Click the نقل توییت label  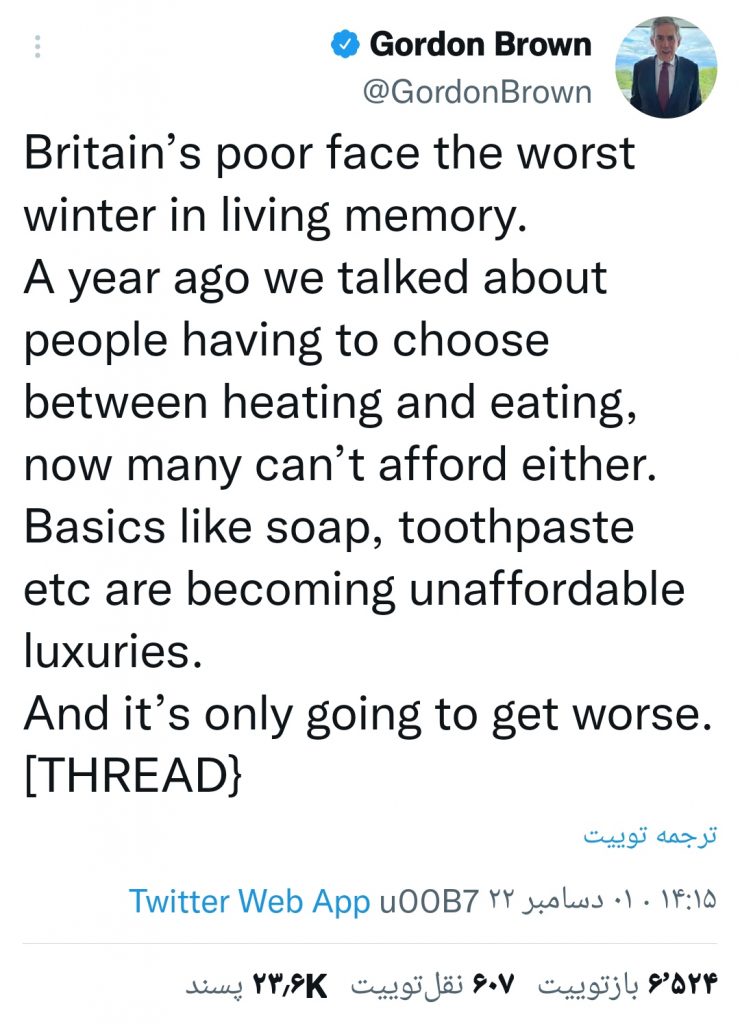(x=408, y=985)
